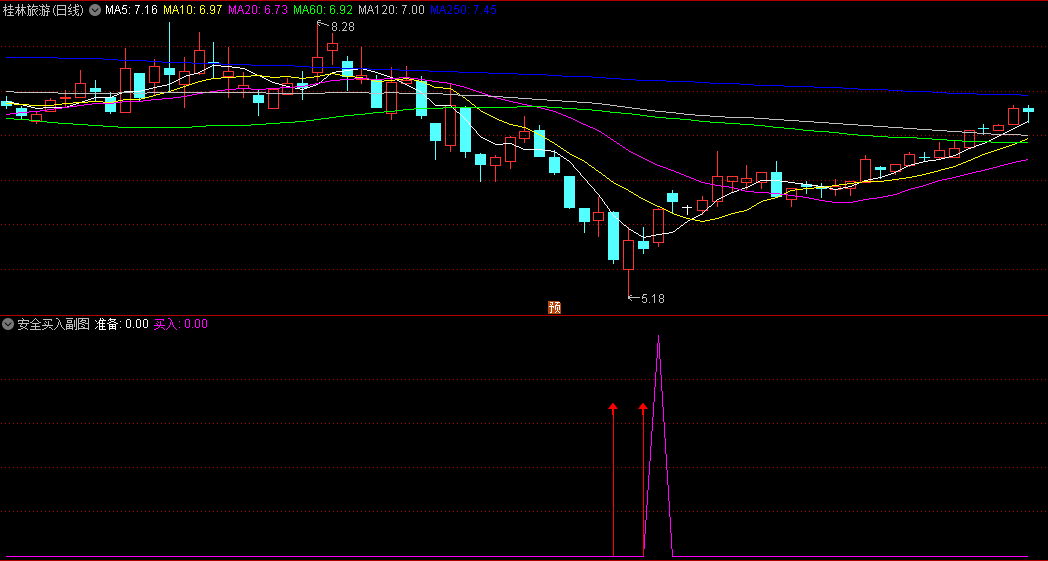This screenshot has height=561, width=1048.
Task: Open the 安全买入副图 indicator dropdown arrow
Action: (x=8, y=324)
